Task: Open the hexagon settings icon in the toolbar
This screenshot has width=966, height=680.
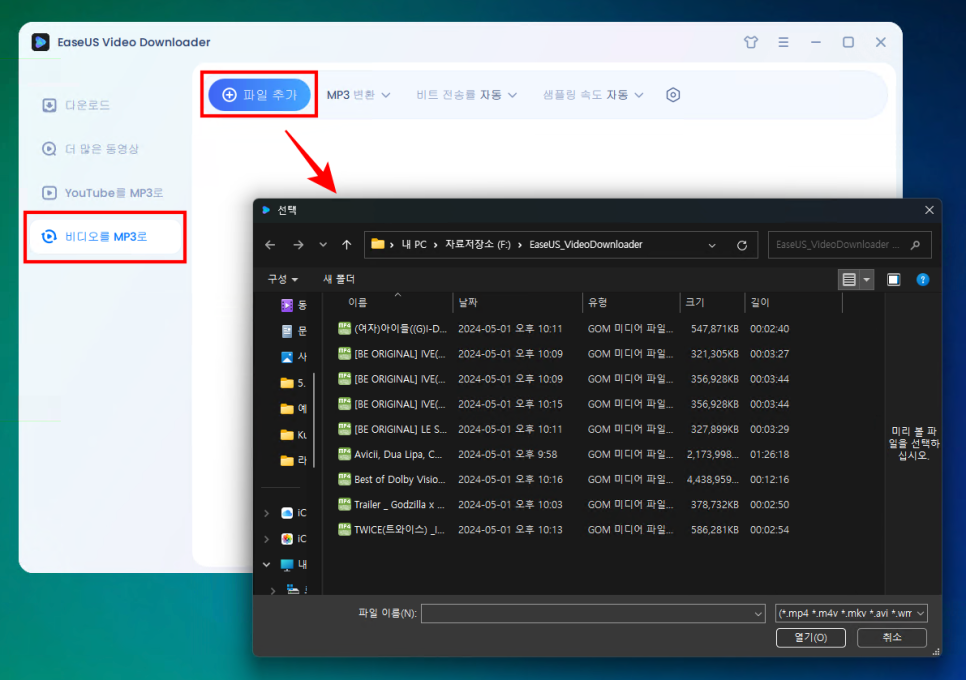Action: (673, 95)
